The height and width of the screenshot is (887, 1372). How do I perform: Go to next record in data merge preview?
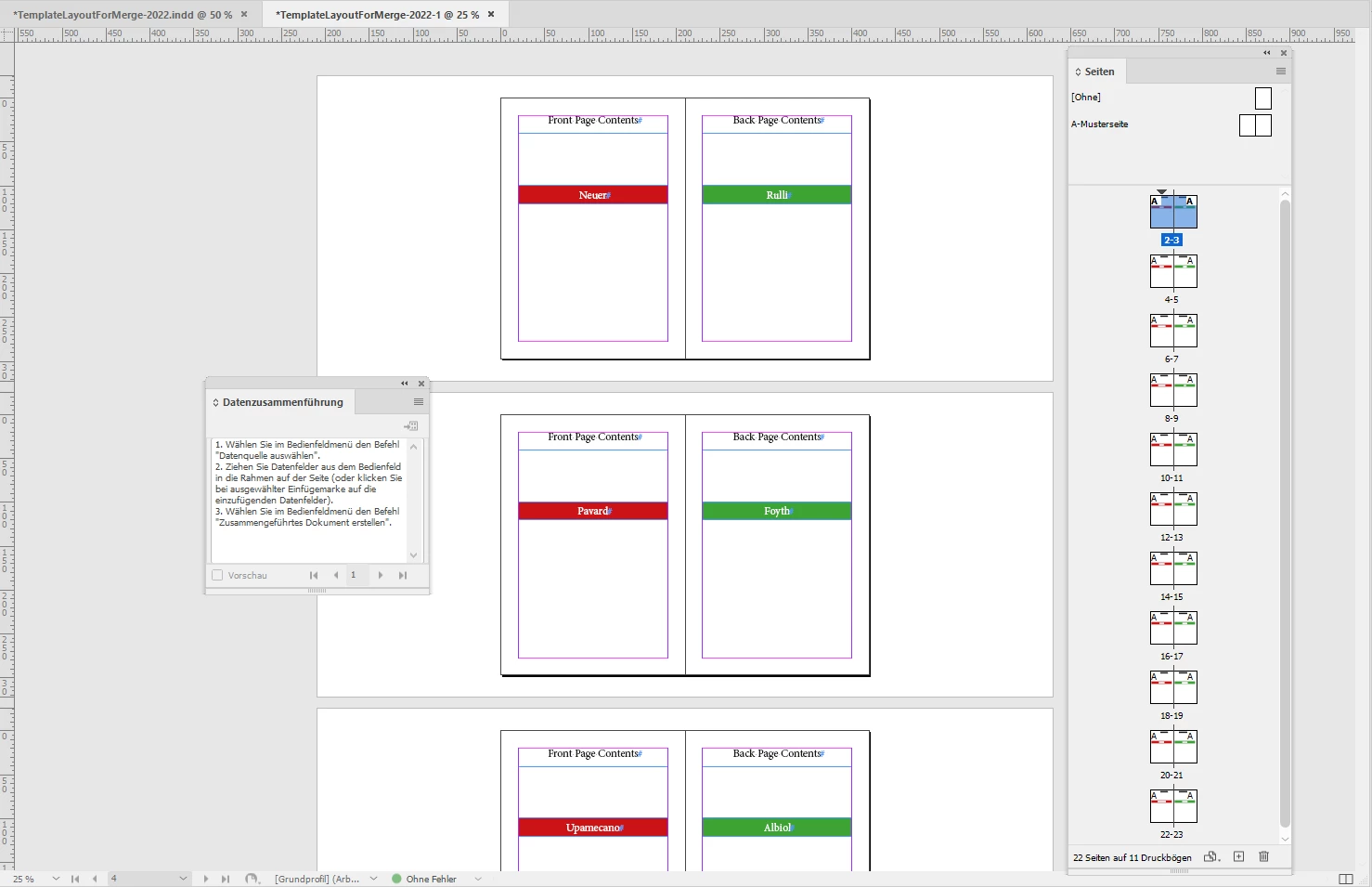click(x=381, y=575)
